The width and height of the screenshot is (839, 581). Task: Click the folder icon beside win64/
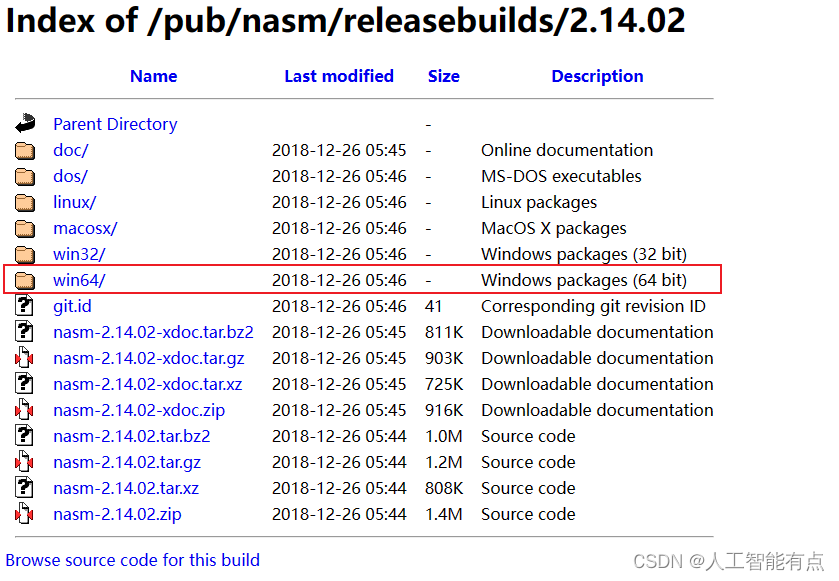coord(25,281)
